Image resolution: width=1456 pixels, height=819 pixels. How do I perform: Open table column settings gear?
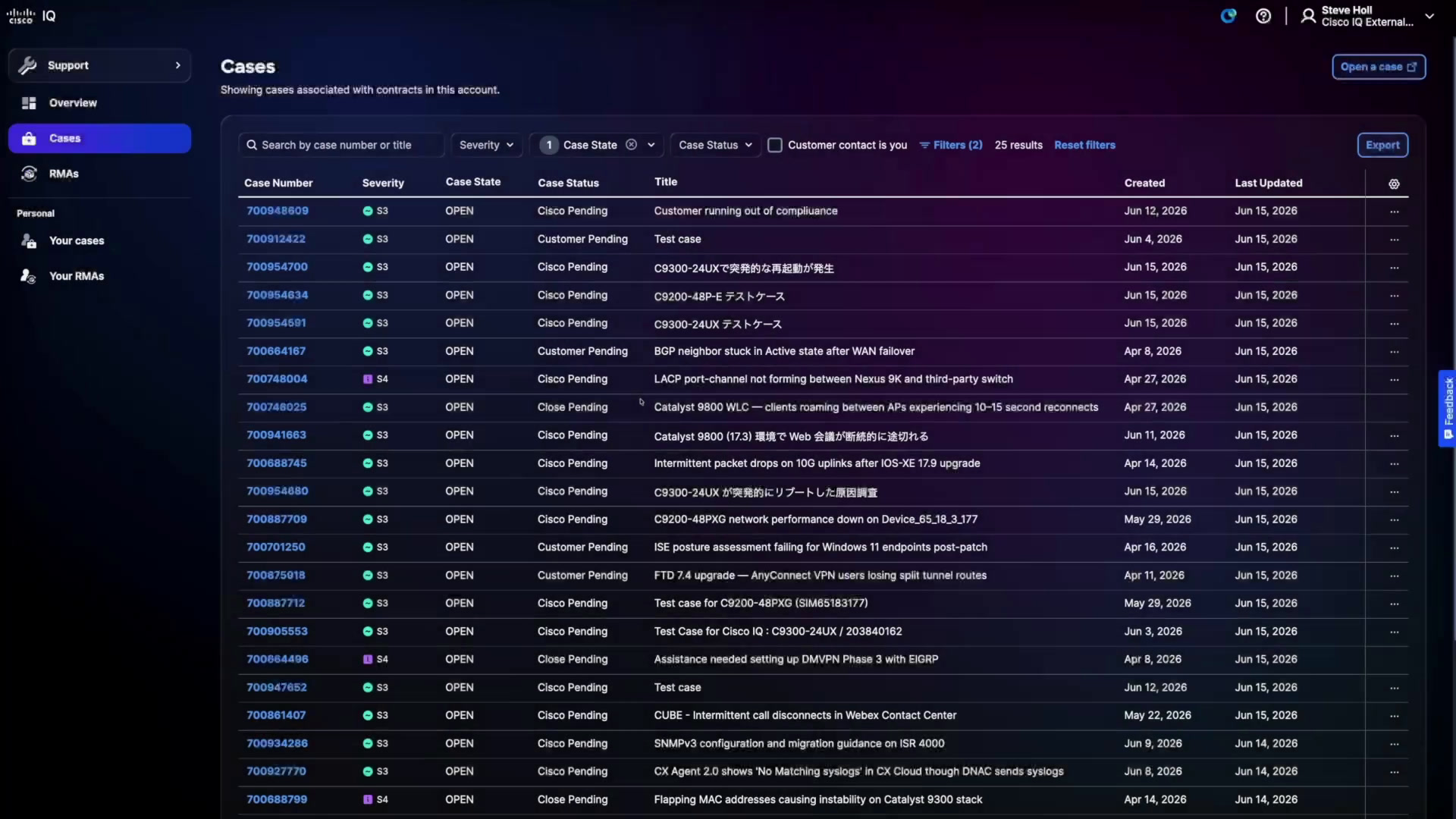pyautogui.click(x=1394, y=184)
